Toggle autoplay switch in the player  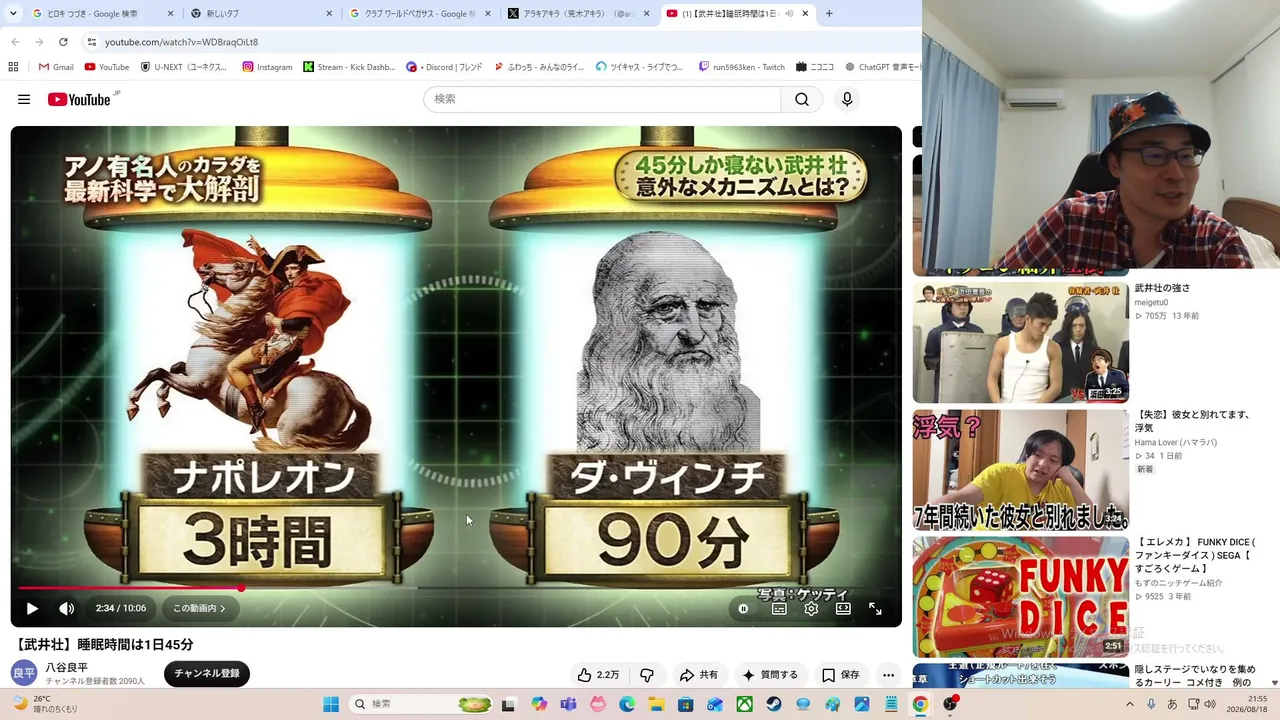point(743,608)
